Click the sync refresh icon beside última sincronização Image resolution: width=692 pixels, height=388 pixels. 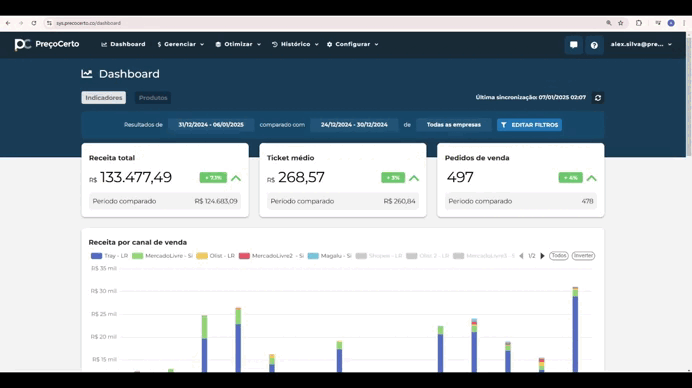(598, 98)
